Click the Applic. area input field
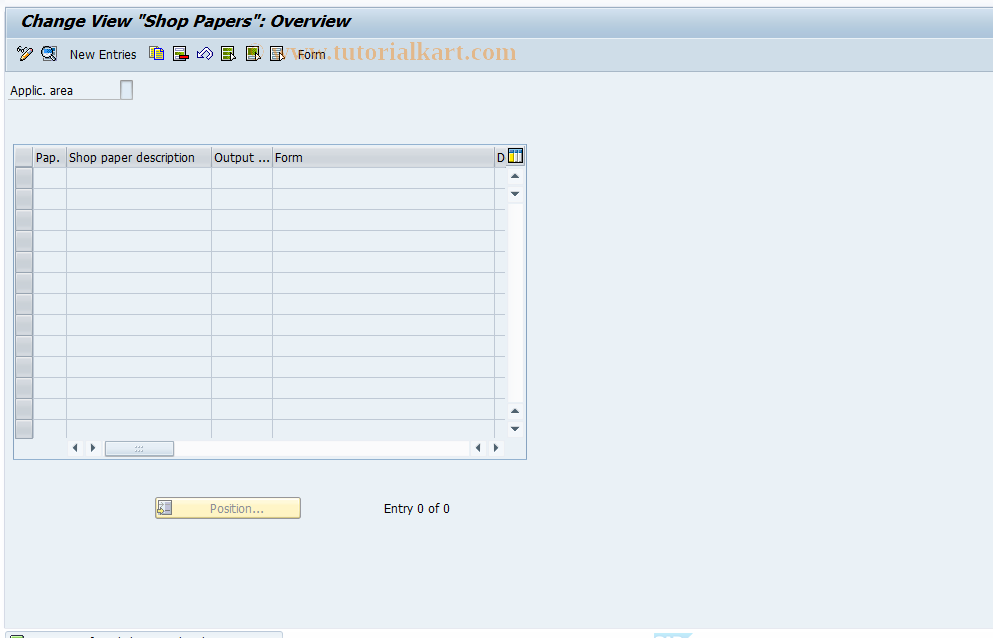The height and width of the screenshot is (638, 993). tap(127, 90)
